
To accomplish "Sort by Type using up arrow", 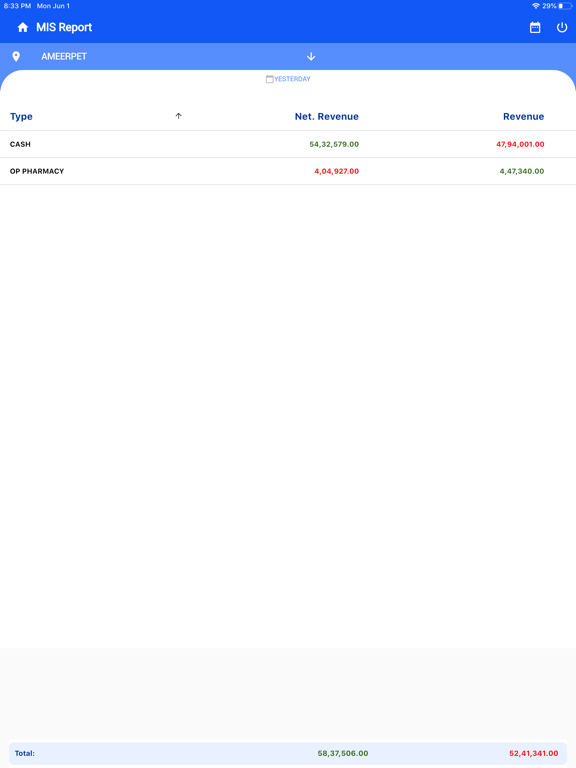I will pos(178,116).
